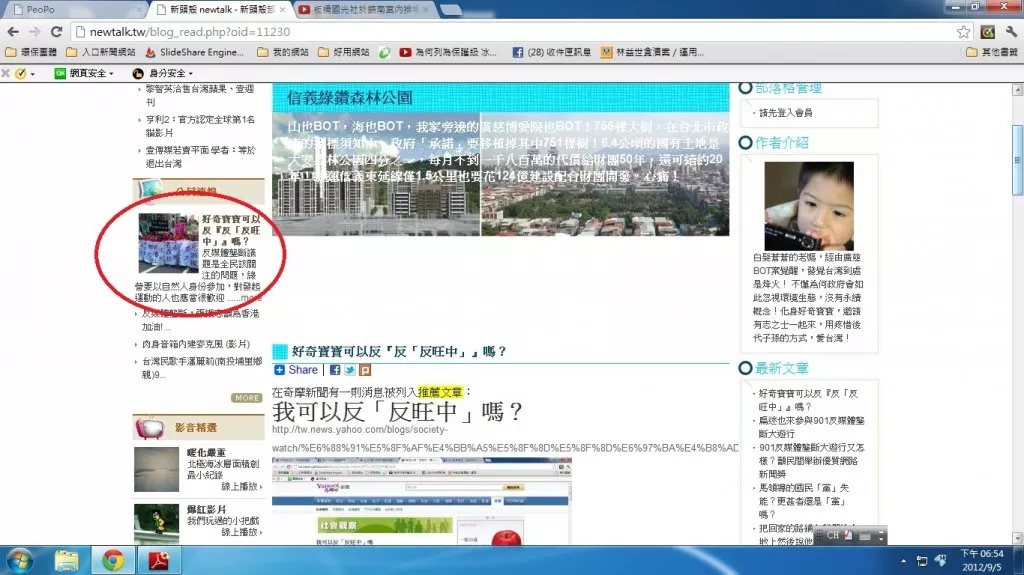Open the 林益世貪瀆案 bookmark

pyautogui.click(x=652, y=52)
